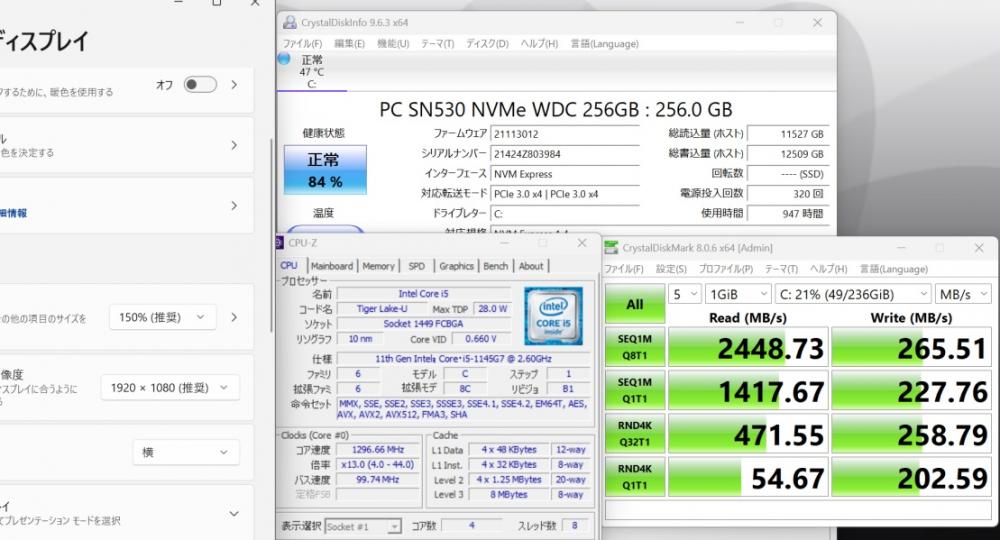Click the green All benchmark button
Viewport: 1000px width, 540px height.
coord(635,303)
